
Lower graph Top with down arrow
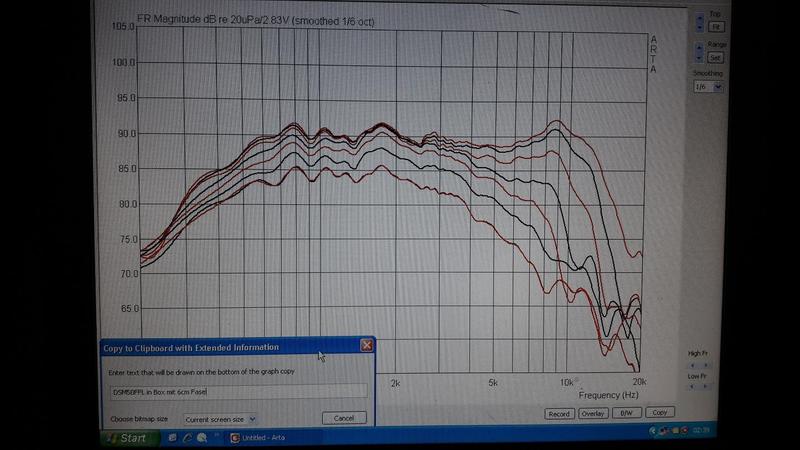pos(699,28)
